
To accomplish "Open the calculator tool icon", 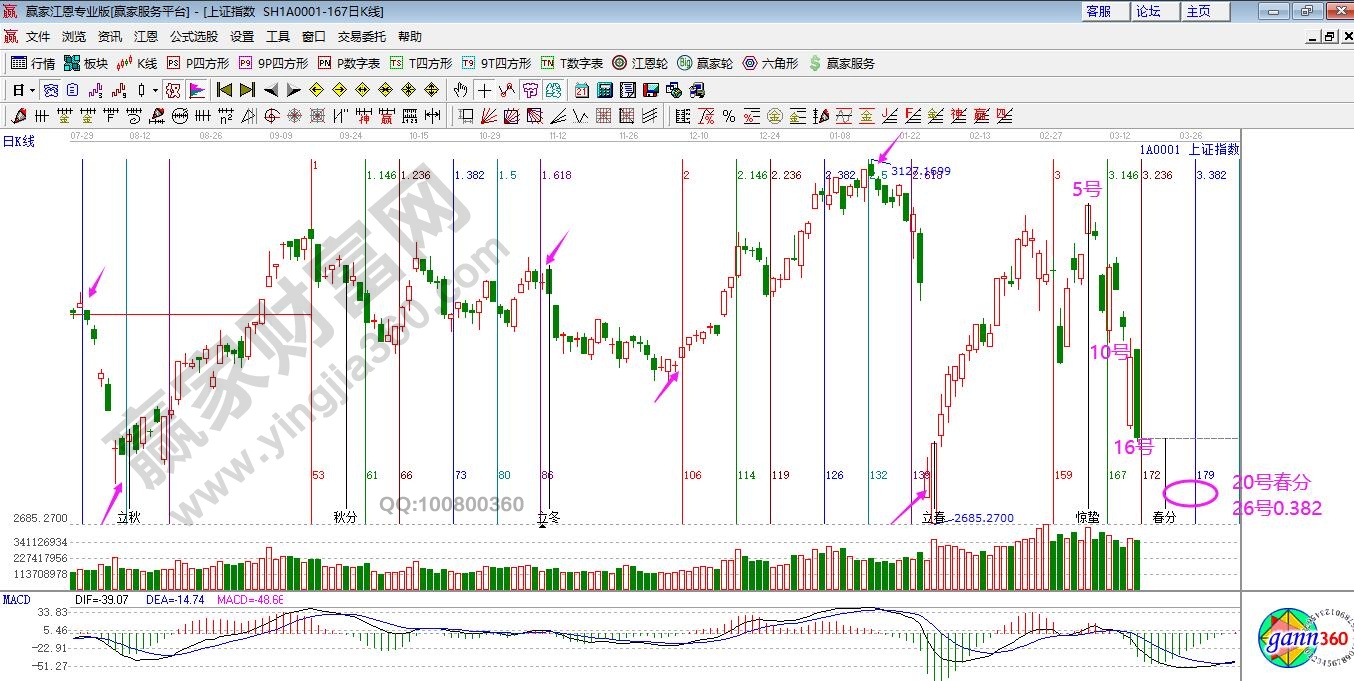I will [x=604, y=90].
